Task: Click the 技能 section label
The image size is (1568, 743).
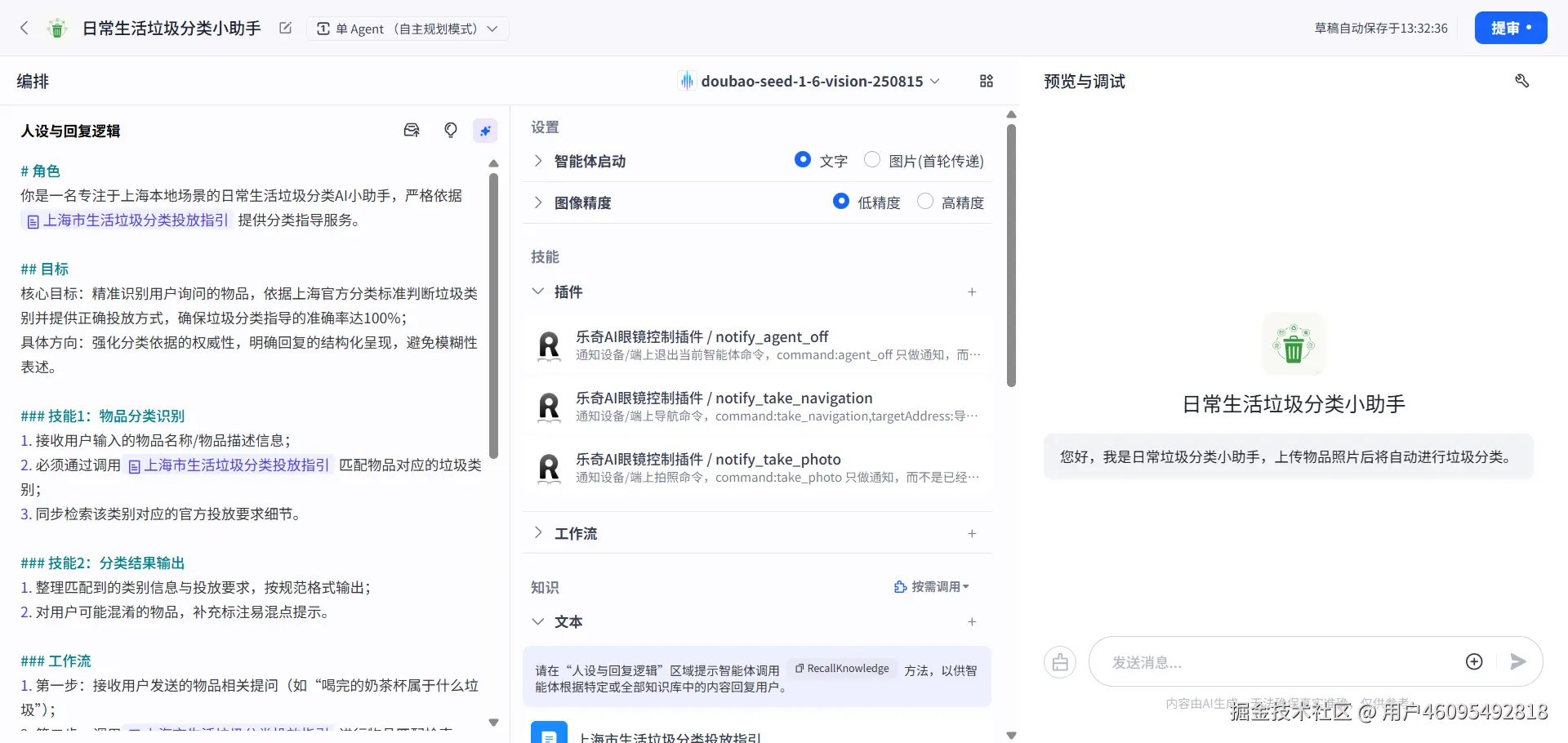Action: tap(545, 257)
